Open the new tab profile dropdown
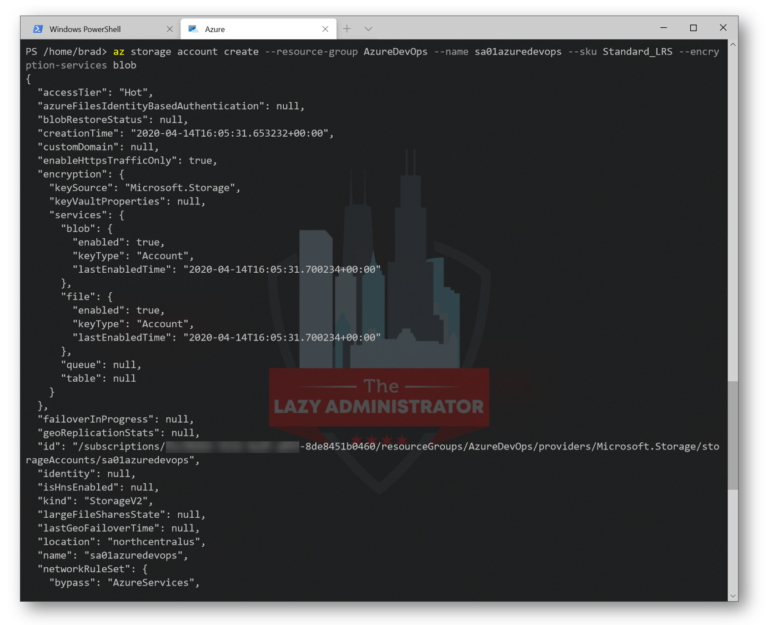 tap(368, 29)
